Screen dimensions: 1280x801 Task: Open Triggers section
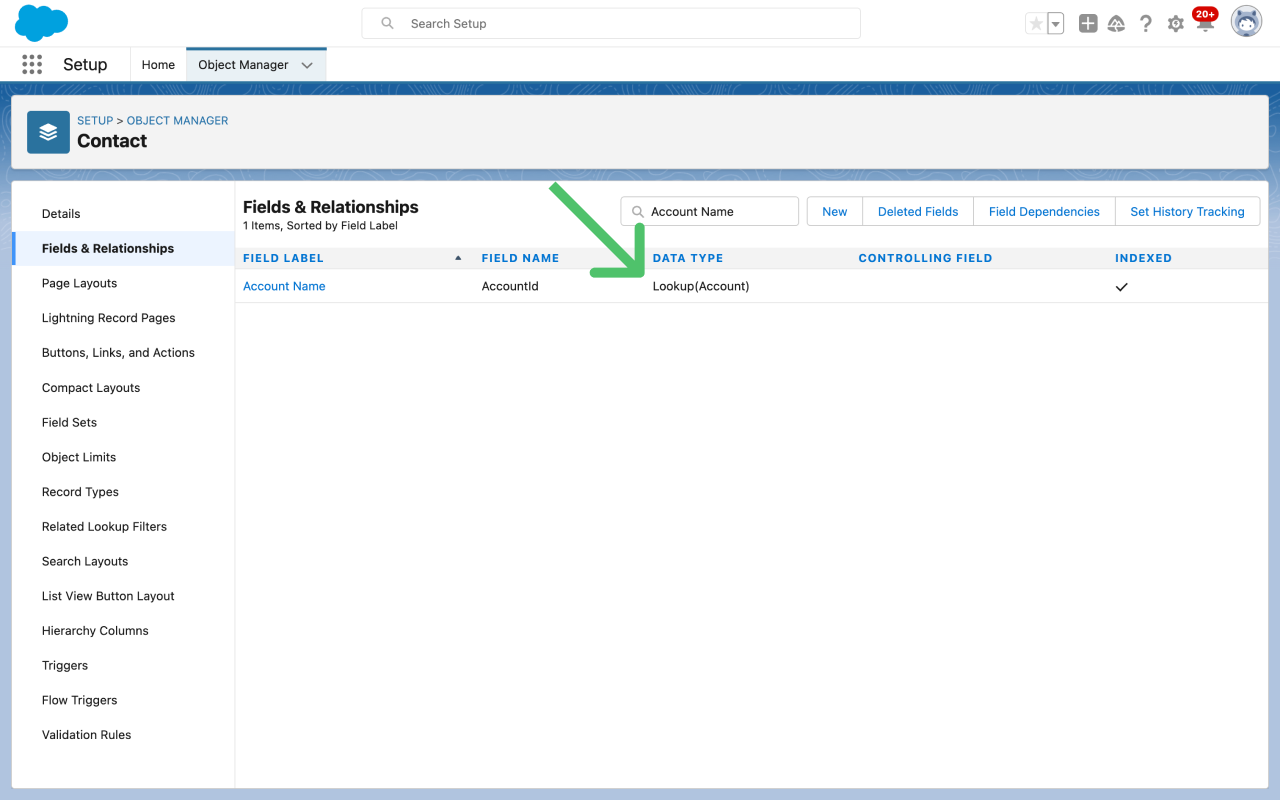[65, 665]
